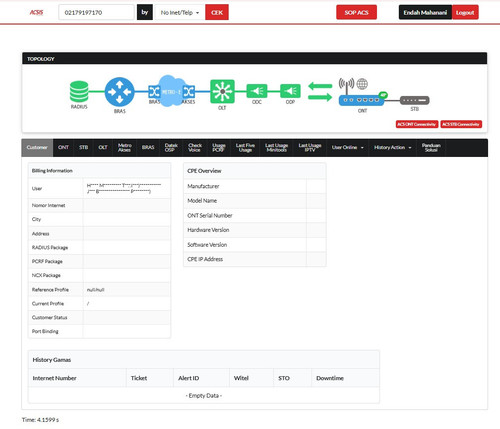This screenshot has height=429, width=500.
Task: Expand the User Online dropdown menu
Action: [x=347, y=147]
